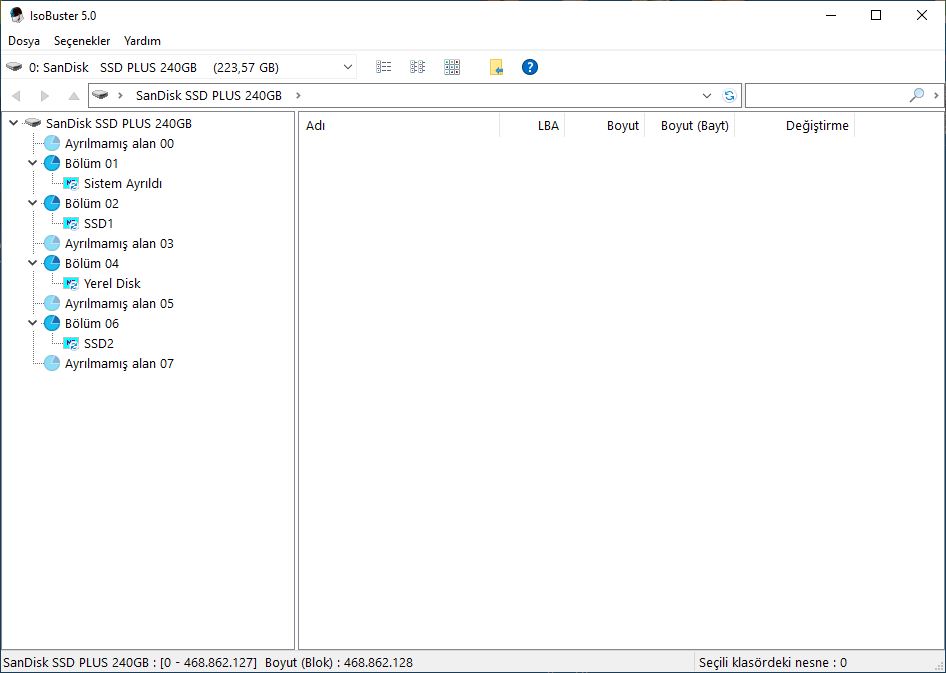
Task: Open the address bar history dropdown
Action: (x=707, y=95)
